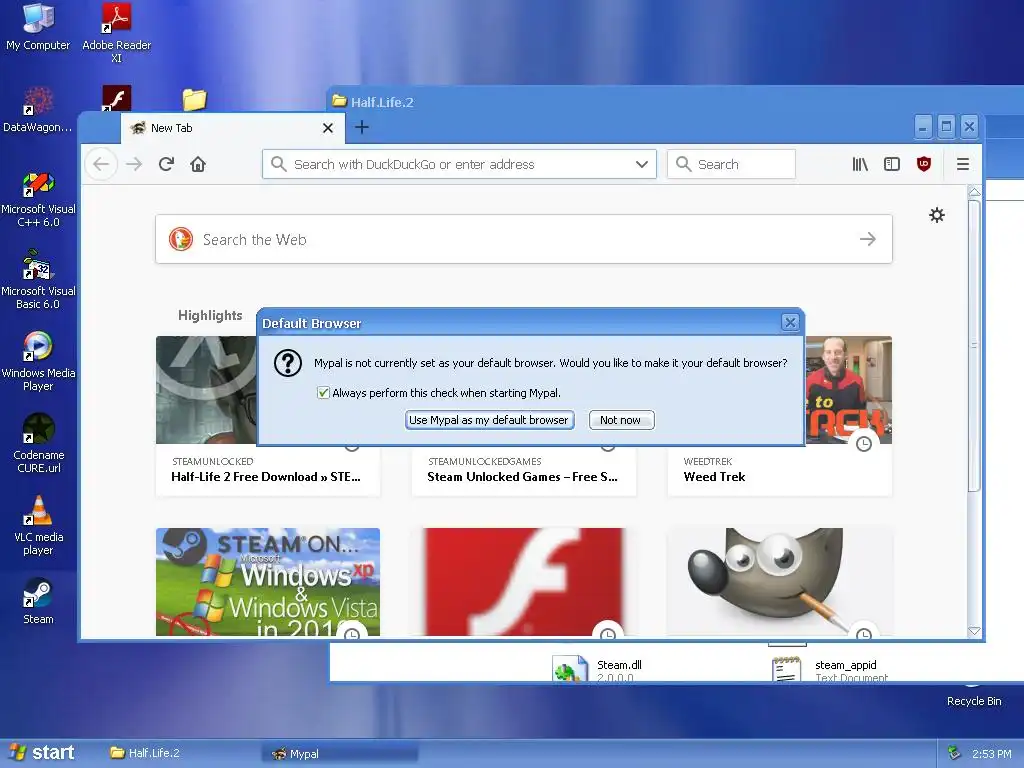Select DataWagon desktop shortcut

pyautogui.click(x=38, y=110)
